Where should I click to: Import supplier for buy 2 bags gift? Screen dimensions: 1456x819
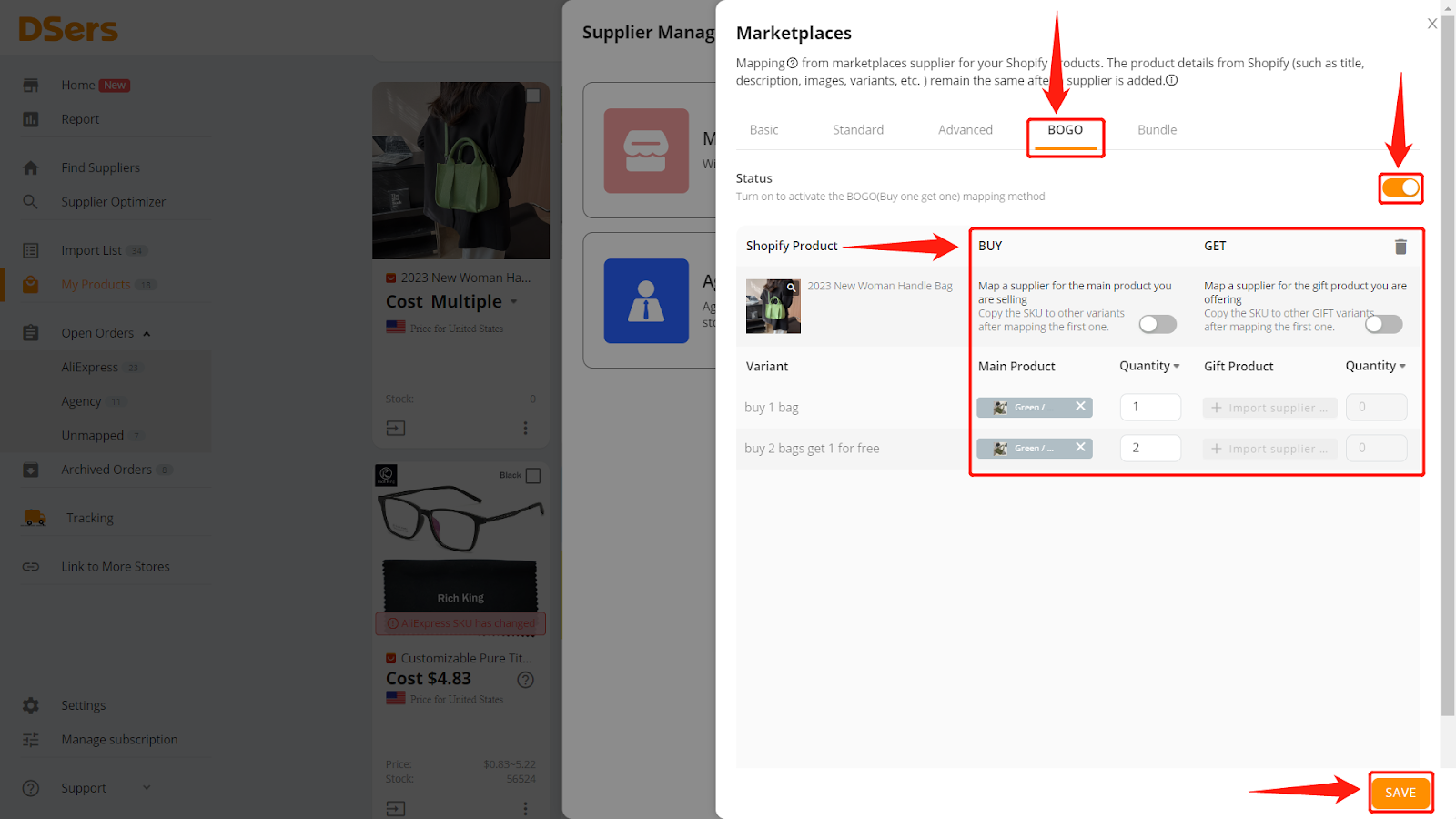pyautogui.click(x=1270, y=449)
